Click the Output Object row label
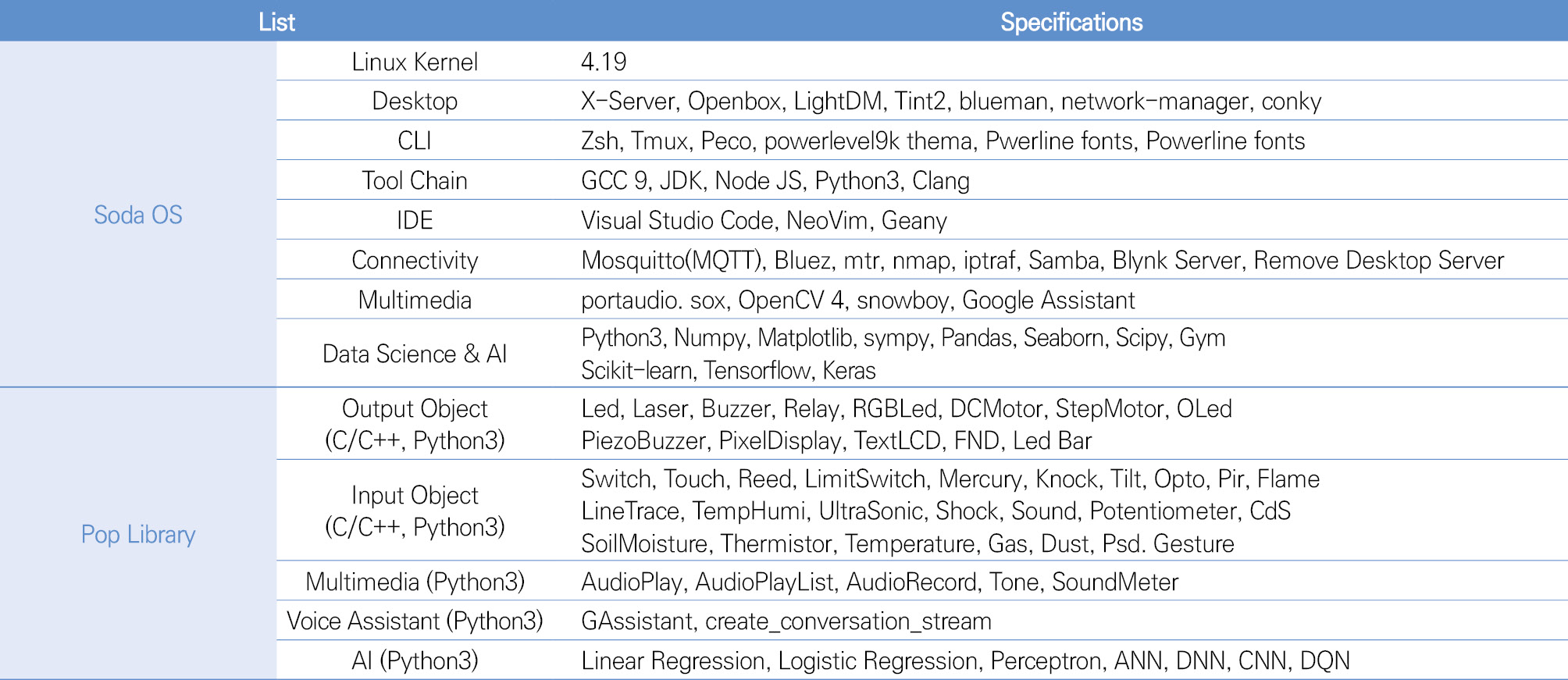The height and width of the screenshot is (680, 1568). (x=414, y=424)
